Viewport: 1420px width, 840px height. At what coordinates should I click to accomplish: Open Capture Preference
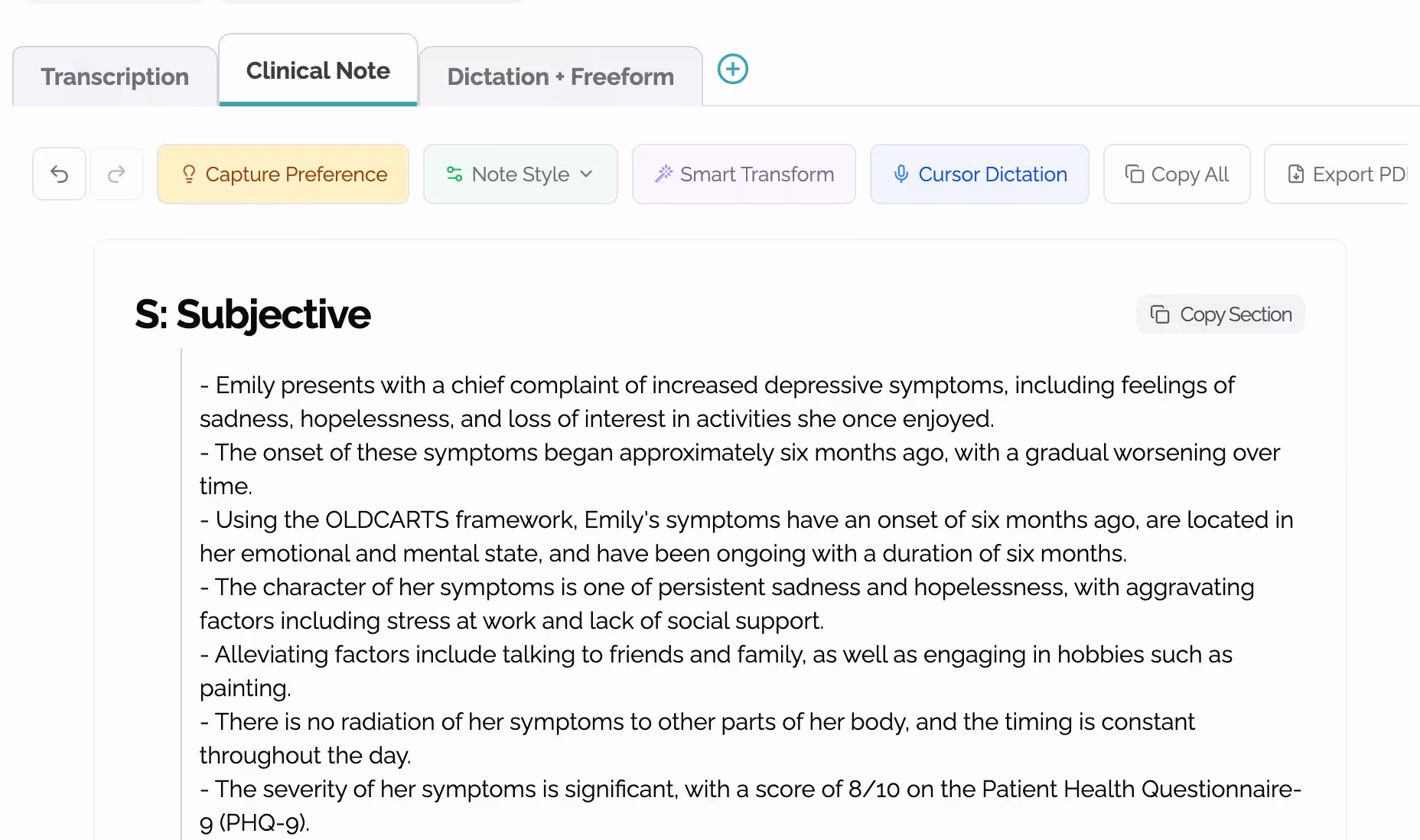click(282, 174)
